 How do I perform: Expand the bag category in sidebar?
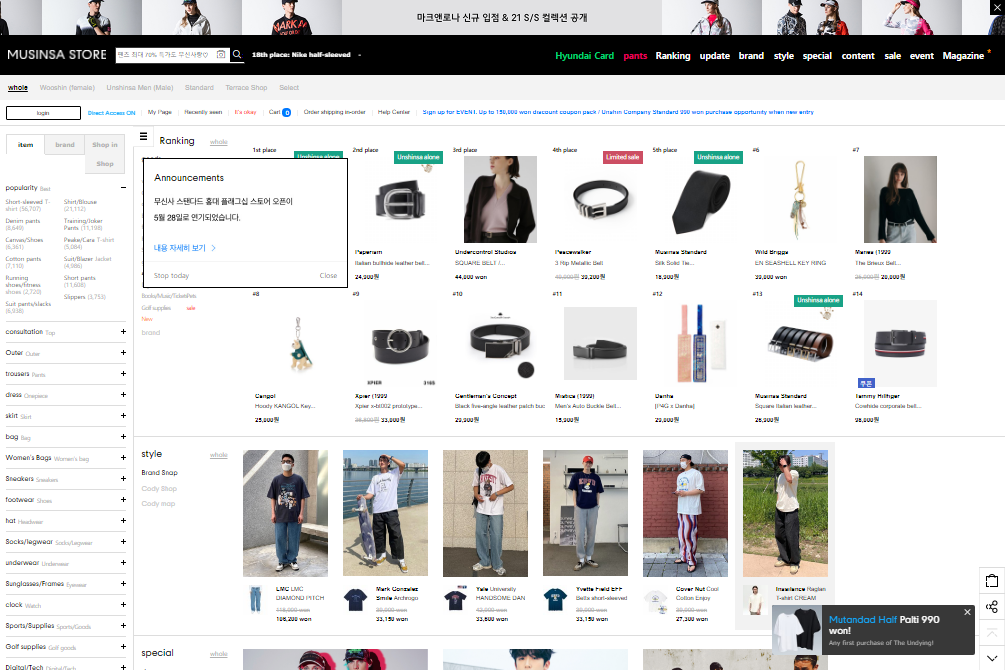(123, 437)
